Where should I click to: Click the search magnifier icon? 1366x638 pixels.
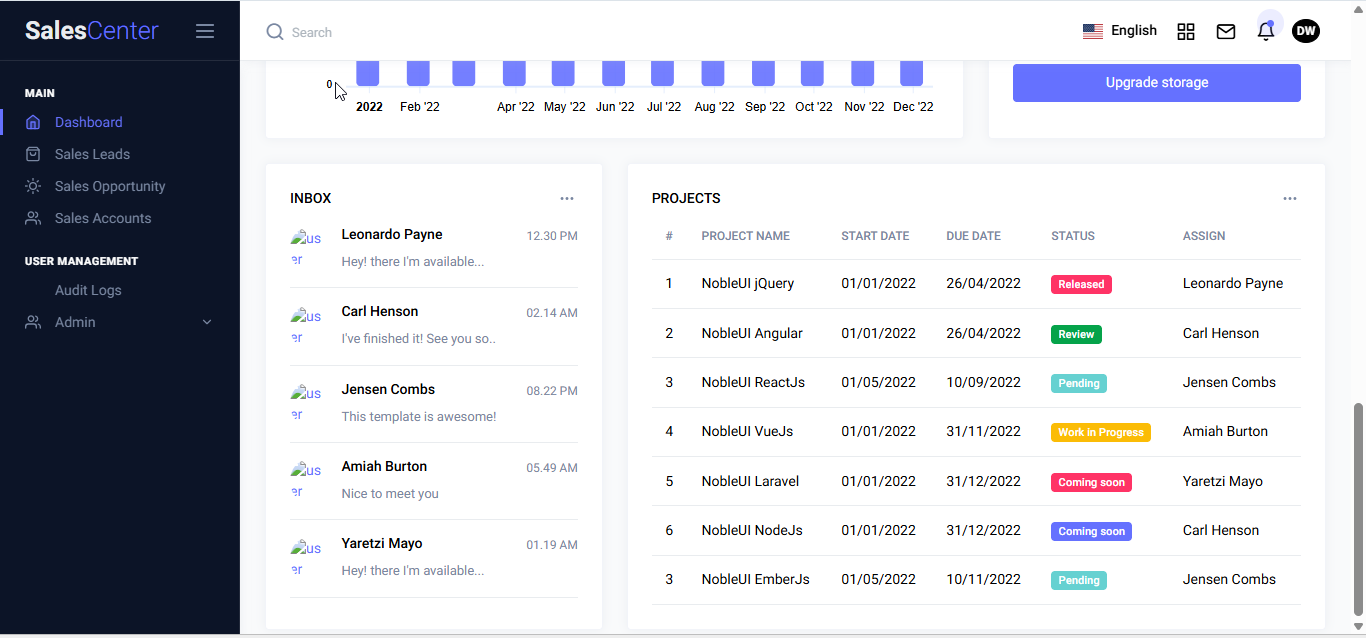tap(275, 32)
